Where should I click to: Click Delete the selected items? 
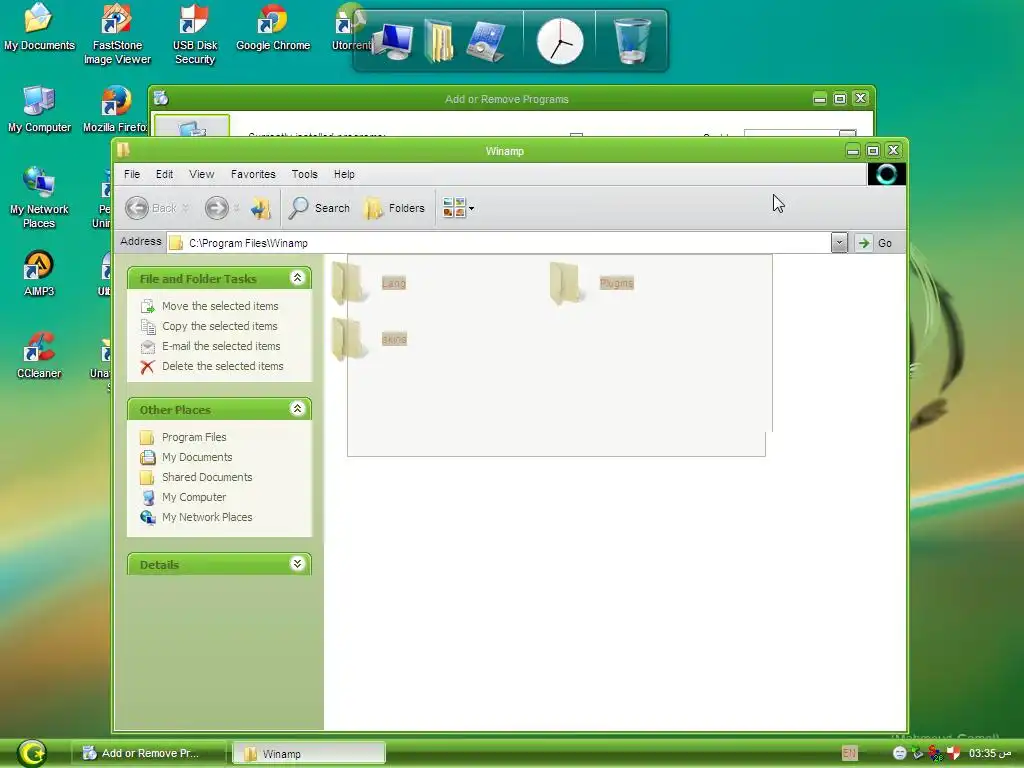click(x=223, y=366)
